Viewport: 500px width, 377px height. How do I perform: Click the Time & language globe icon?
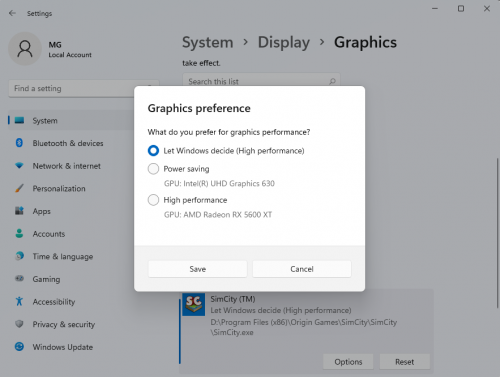(19, 256)
